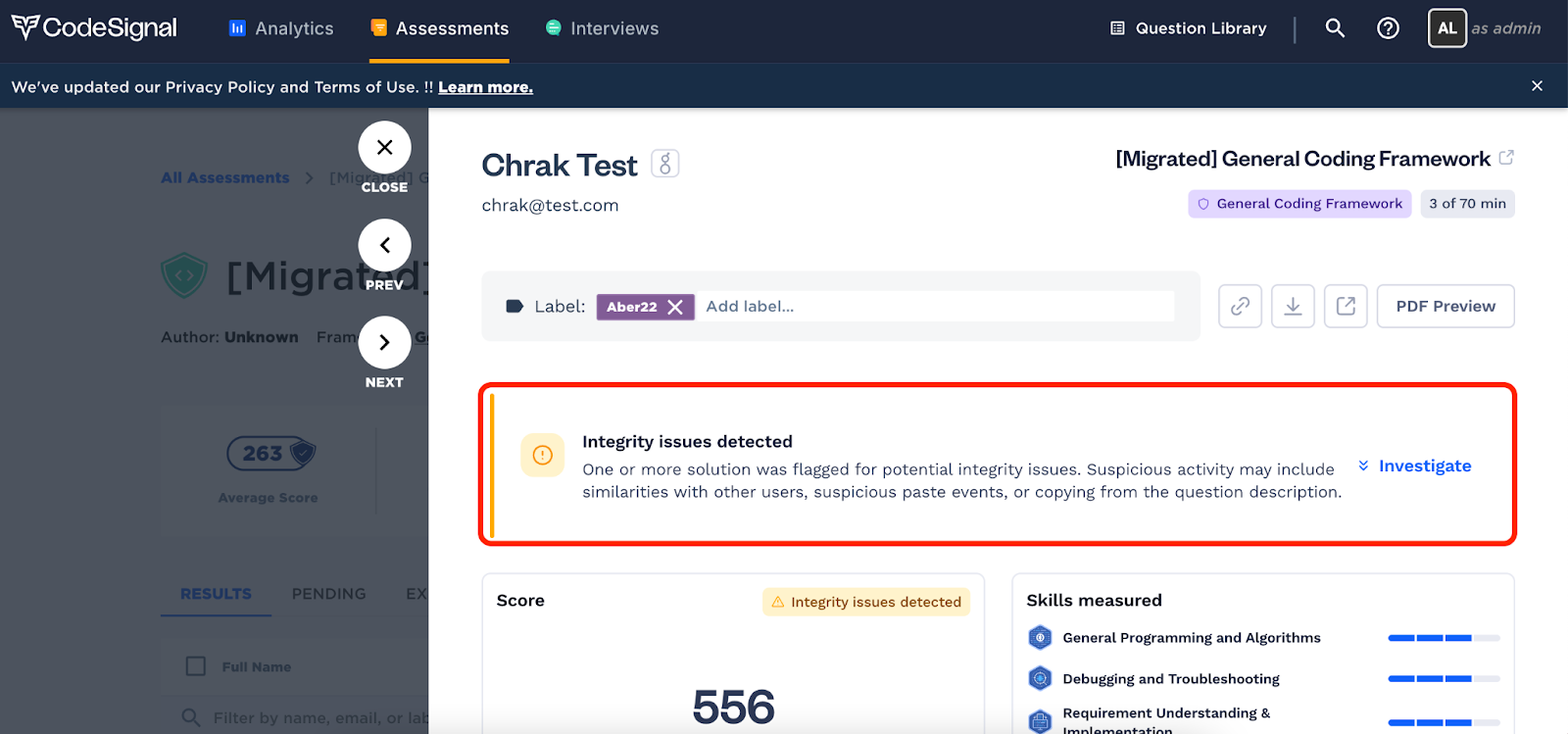Dismiss the privacy policy banner
Image resolution: width=1568 pixels, height=734 pixels.
click(1537, 86)
